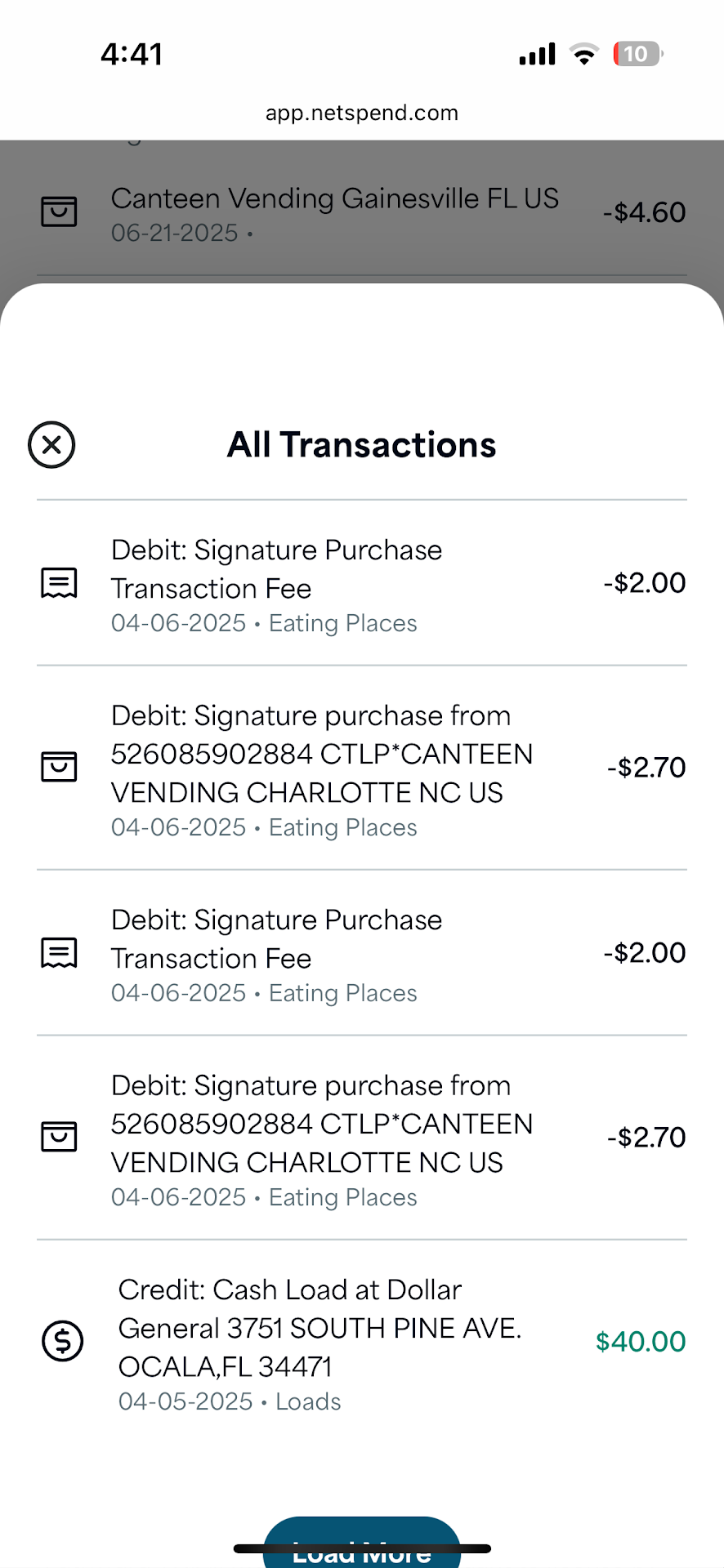Image resolution: width=724 pixels, height=1568 pixels.
Task: Tap the All Transactions heading
Action: click(362, 445)
